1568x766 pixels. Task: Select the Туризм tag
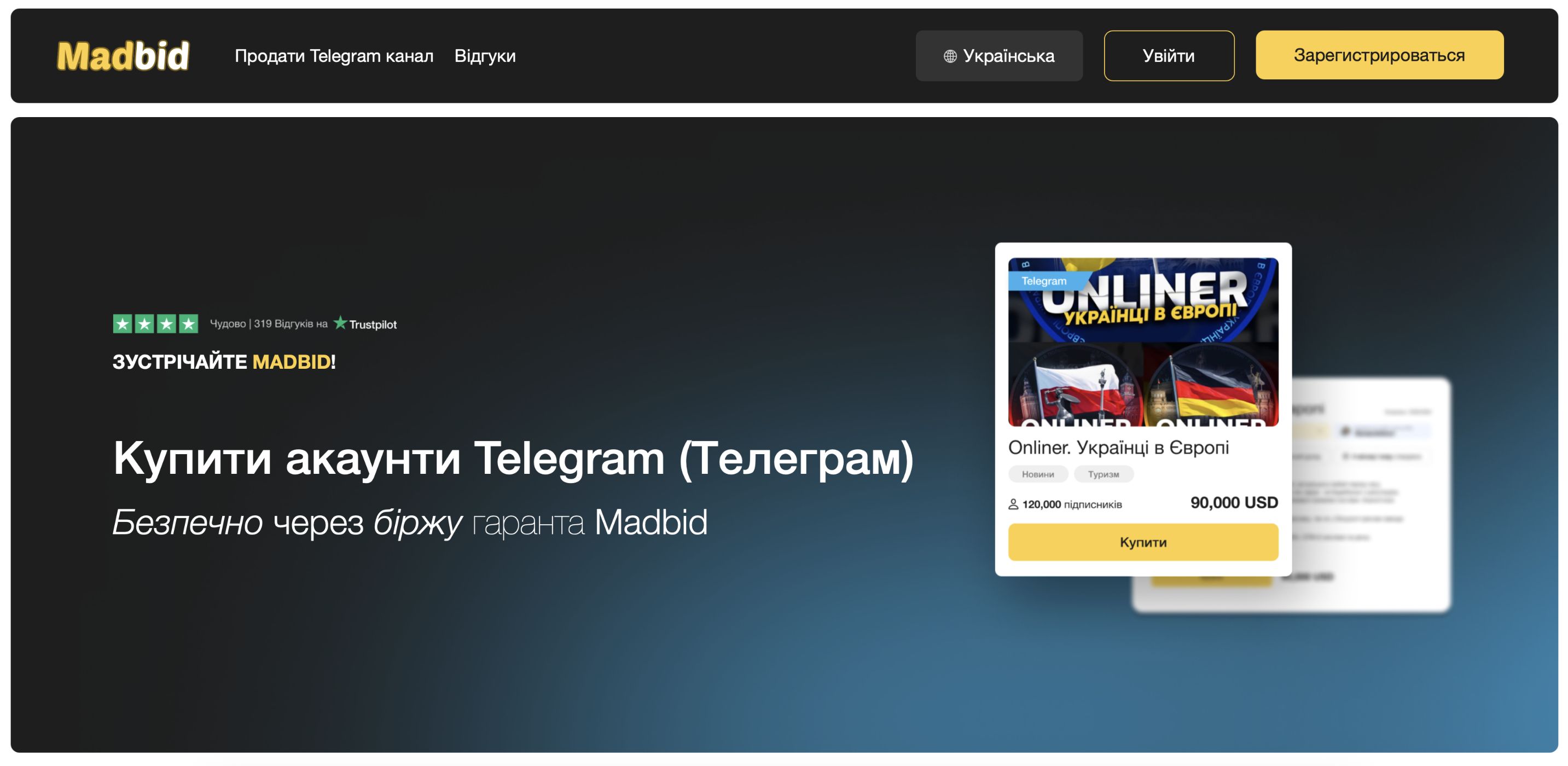point(1103,474)
